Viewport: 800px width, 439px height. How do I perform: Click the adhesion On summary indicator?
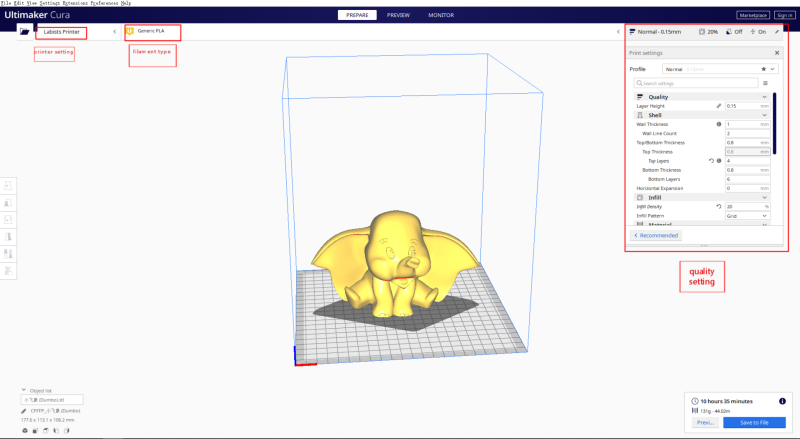(758, 32)
